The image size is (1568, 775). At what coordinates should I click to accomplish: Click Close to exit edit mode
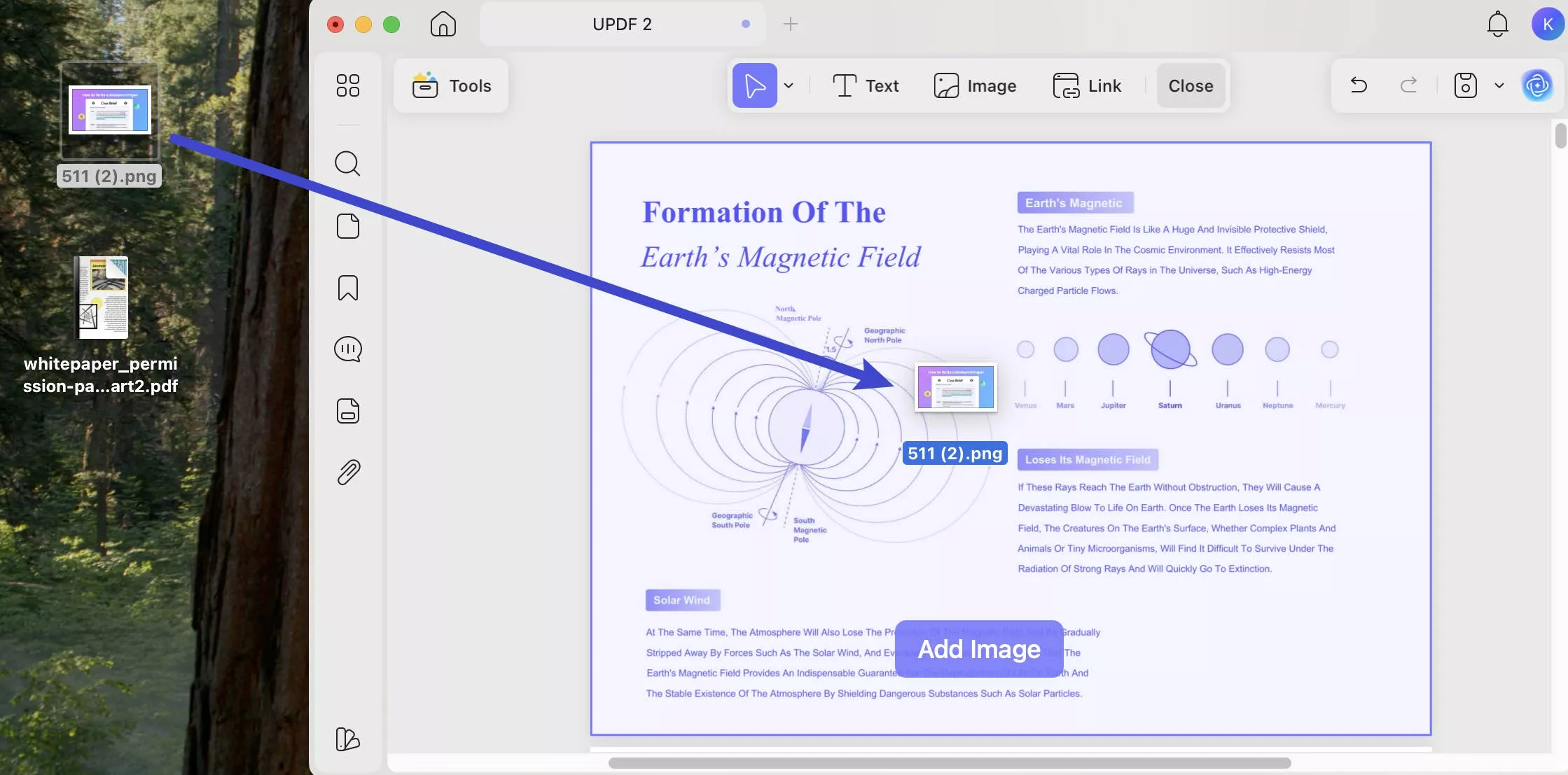pos(1190,85)
